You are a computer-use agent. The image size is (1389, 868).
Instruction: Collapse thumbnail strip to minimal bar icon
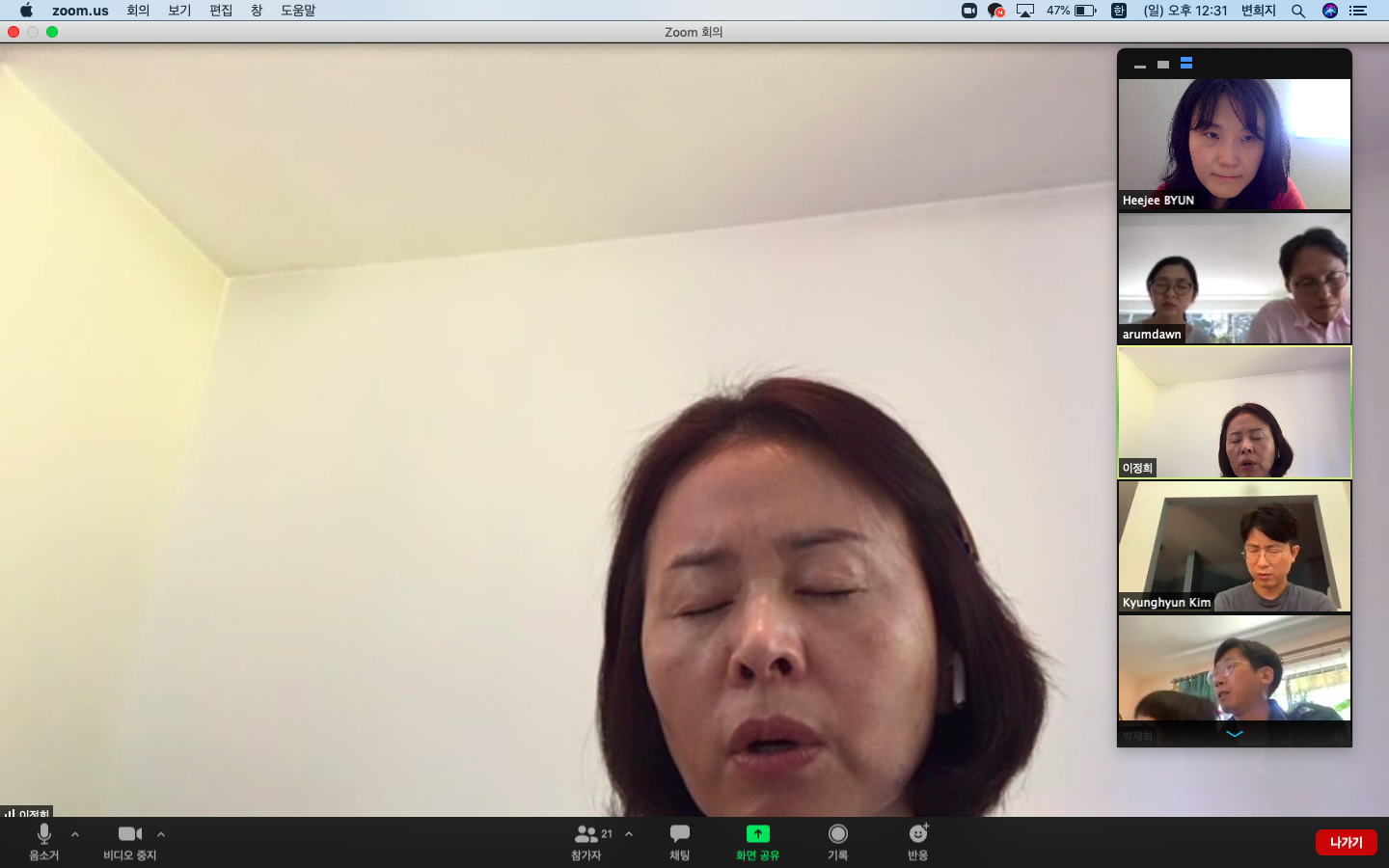[x=1140, y=65]
